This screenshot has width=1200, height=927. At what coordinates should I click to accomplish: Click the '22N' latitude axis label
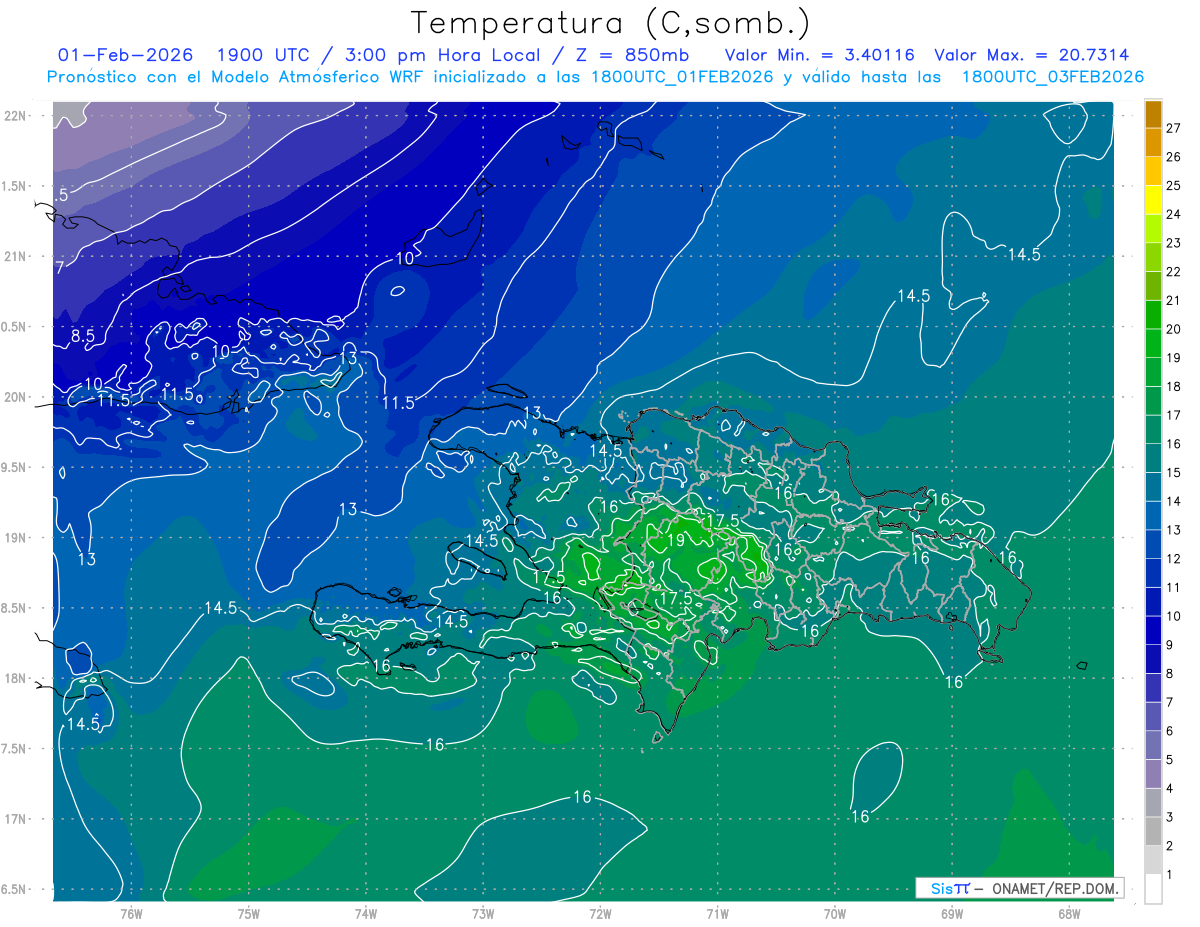coord(15,115)
